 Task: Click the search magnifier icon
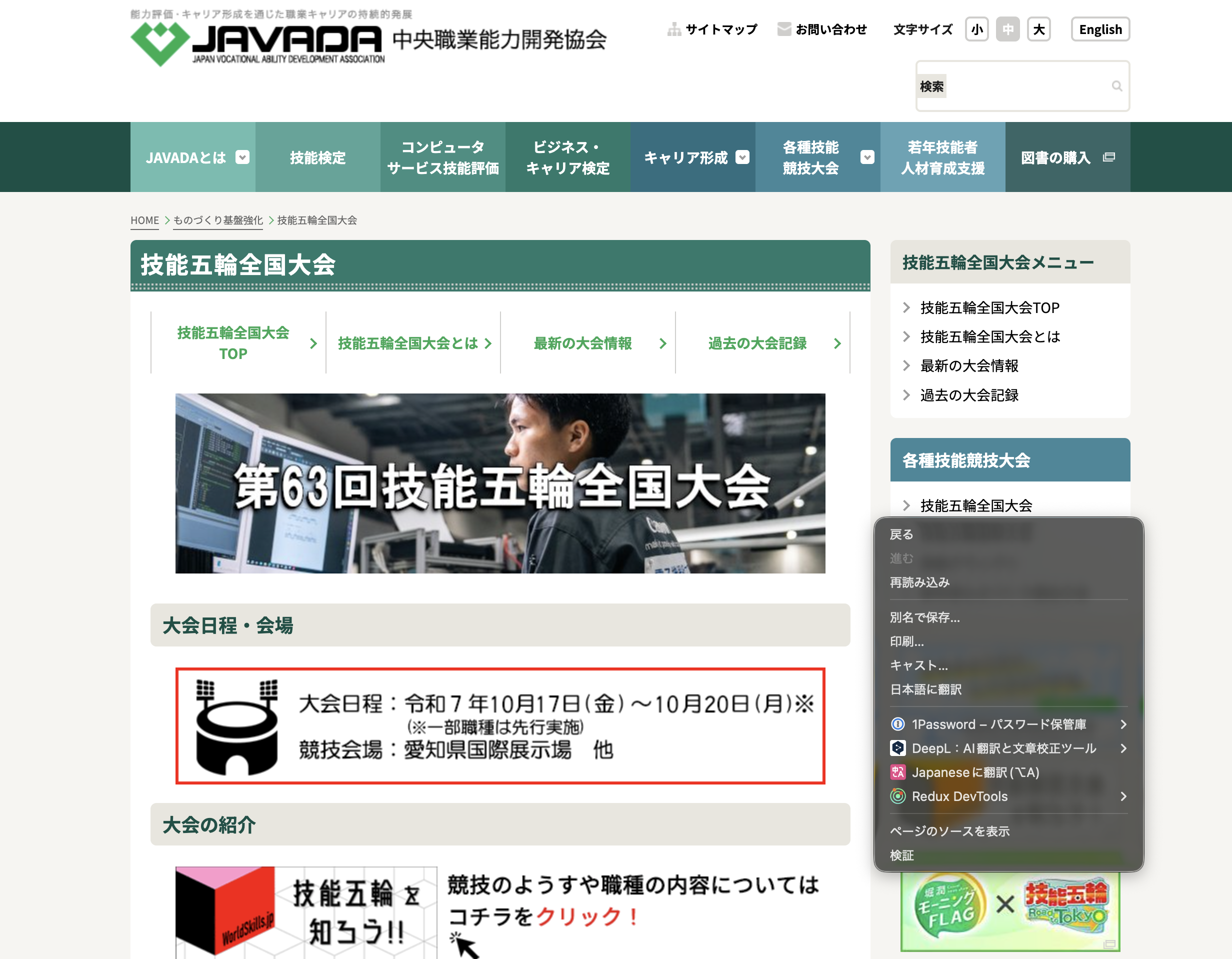[1117, 85]
